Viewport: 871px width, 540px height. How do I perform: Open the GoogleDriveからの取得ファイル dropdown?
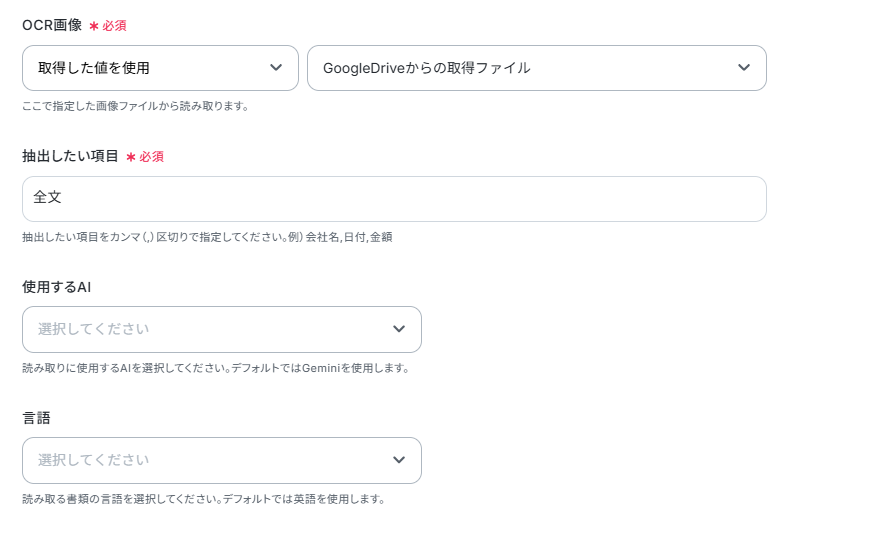tap(520, 68)
